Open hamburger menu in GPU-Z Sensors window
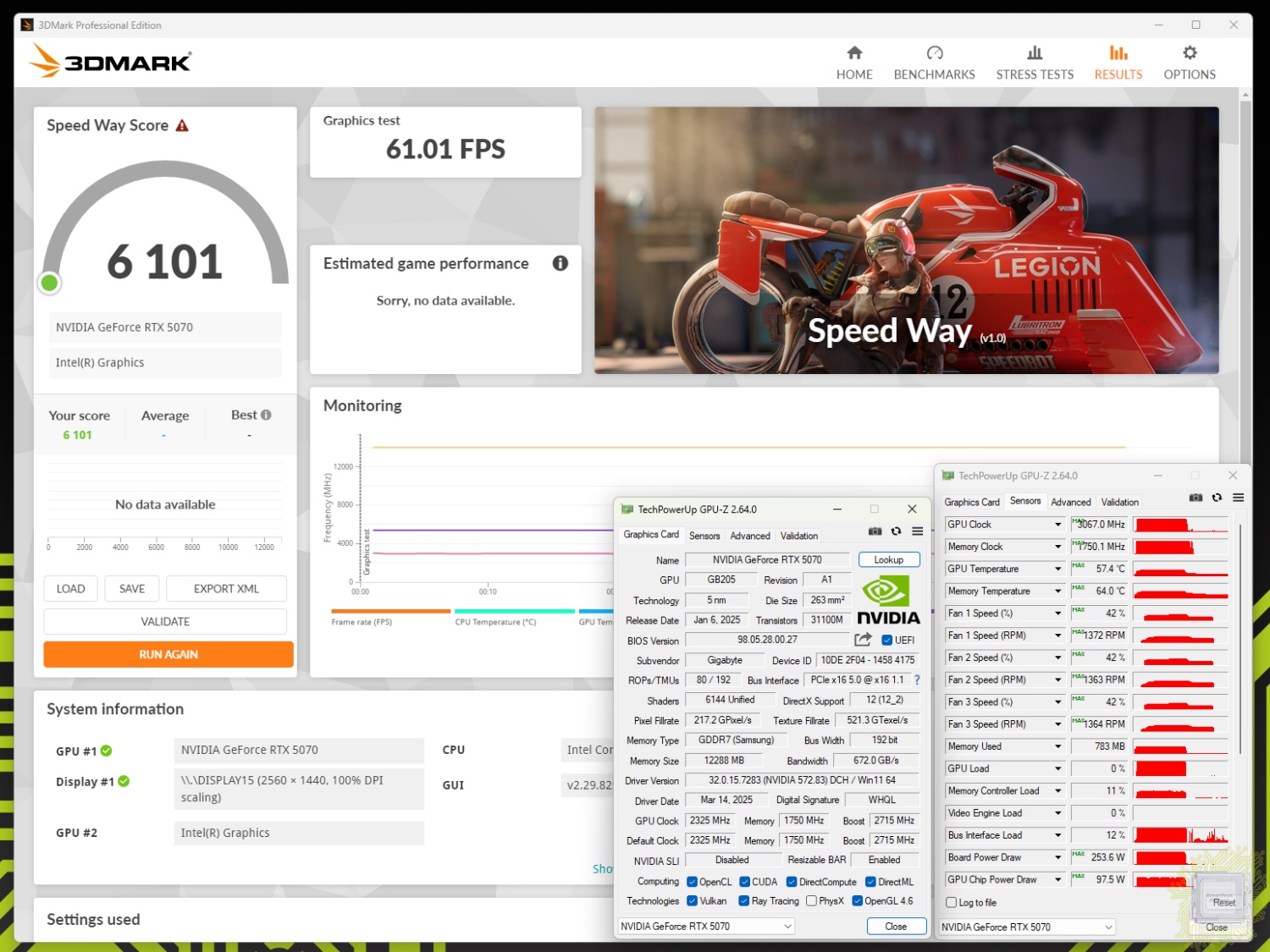This screenshot has width=1270, height=952. 1238,498
